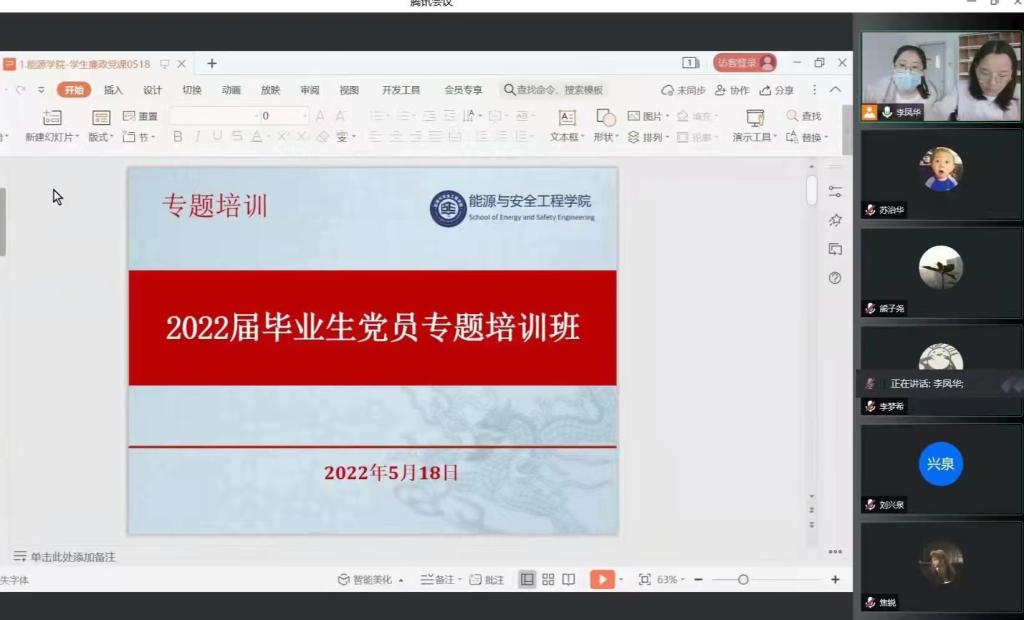Open the Insert (插入) ribbon tab
Image resolution: width=1024 pixels, height=620 pixels.
[x=113, y=90]
